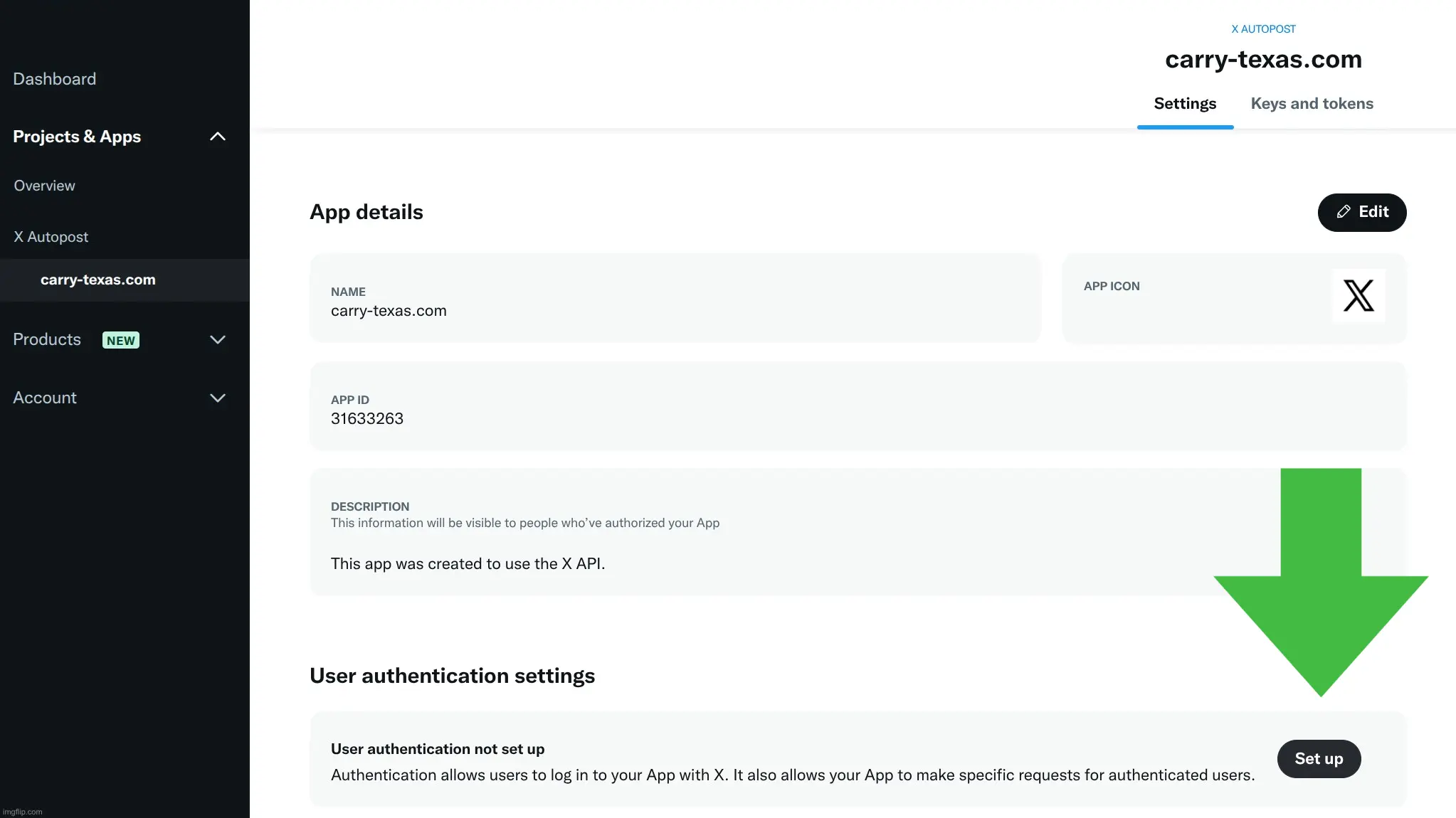Click the carry-texas.com page heading

(x=1263, y=60)
